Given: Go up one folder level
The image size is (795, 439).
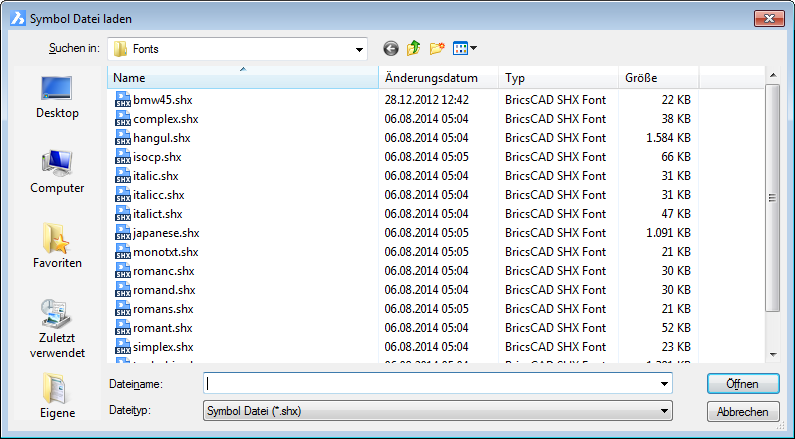Looking at the screenshot, I should tap(413, 48).
